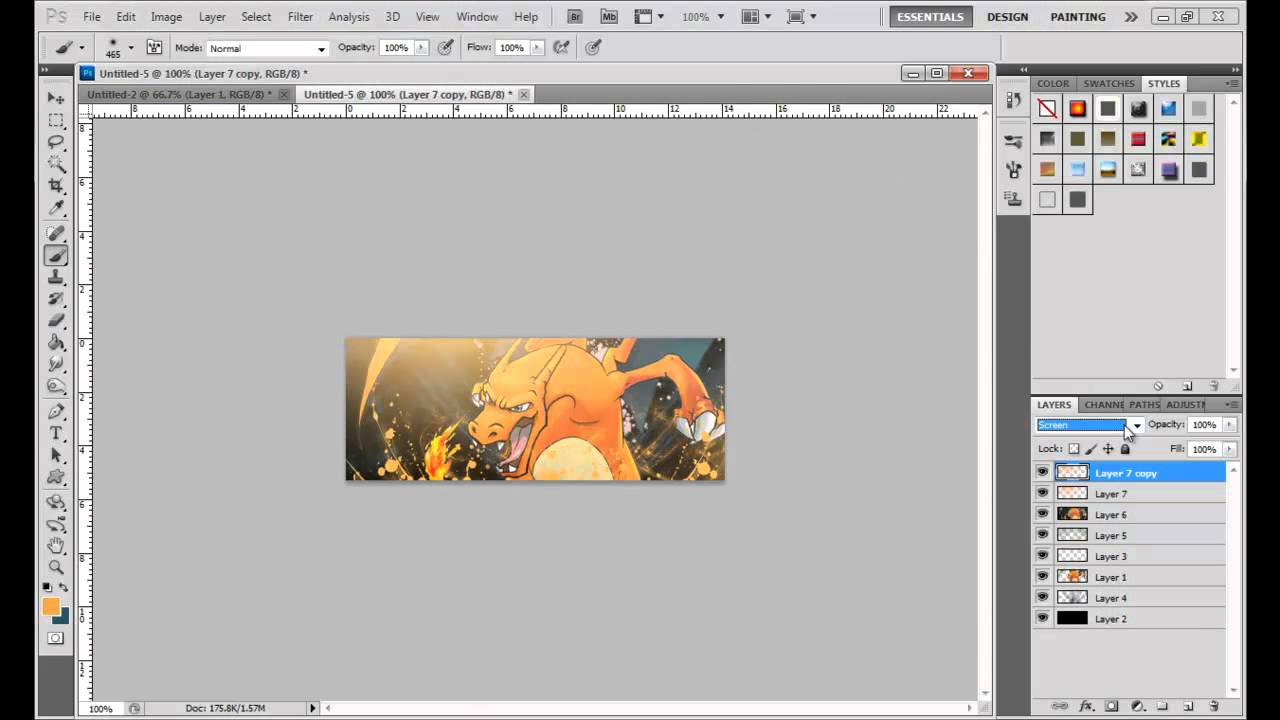Open the Flow slider arrow in options bar
The height and width of the screenshot is (720, 1280).
(536, 48)
